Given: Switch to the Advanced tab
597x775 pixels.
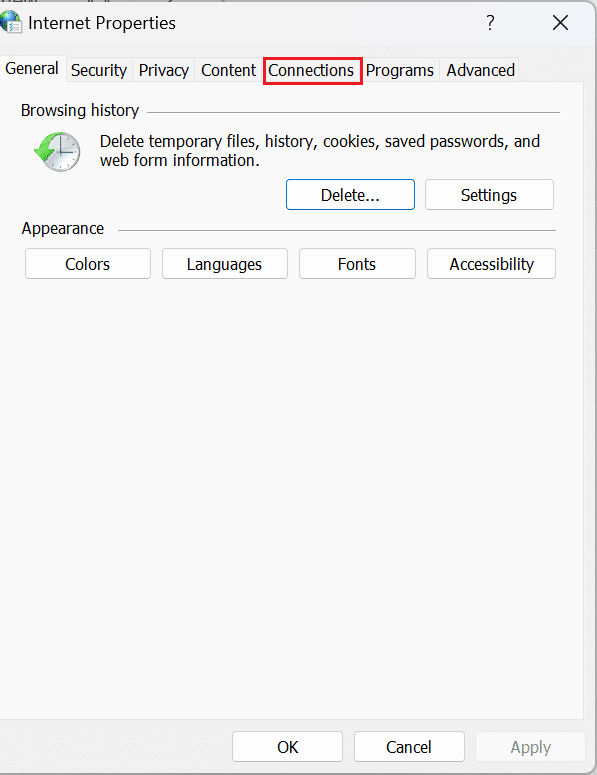Looking at the screenshot, I should (x=480, y=70).
